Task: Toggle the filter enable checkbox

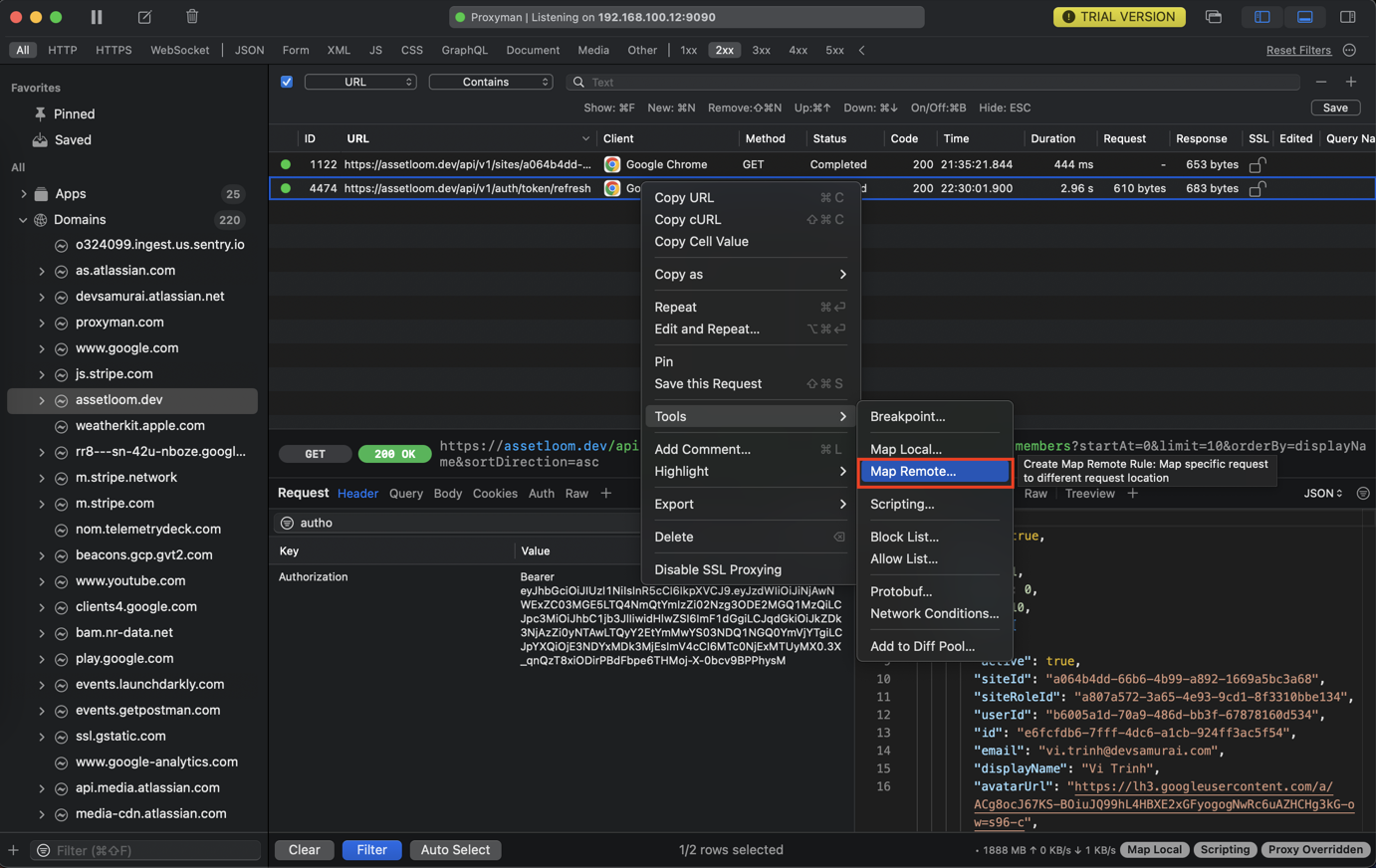Action: [x=287, y=82]
